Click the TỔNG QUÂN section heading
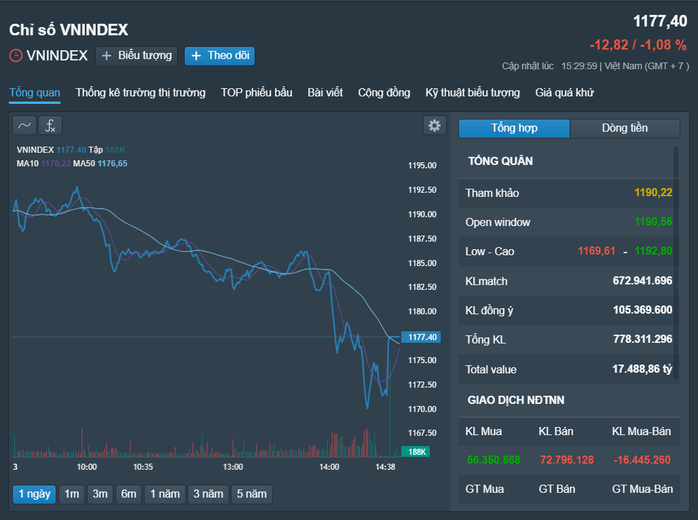Screen dimensions: 698x520 (500, 161)
